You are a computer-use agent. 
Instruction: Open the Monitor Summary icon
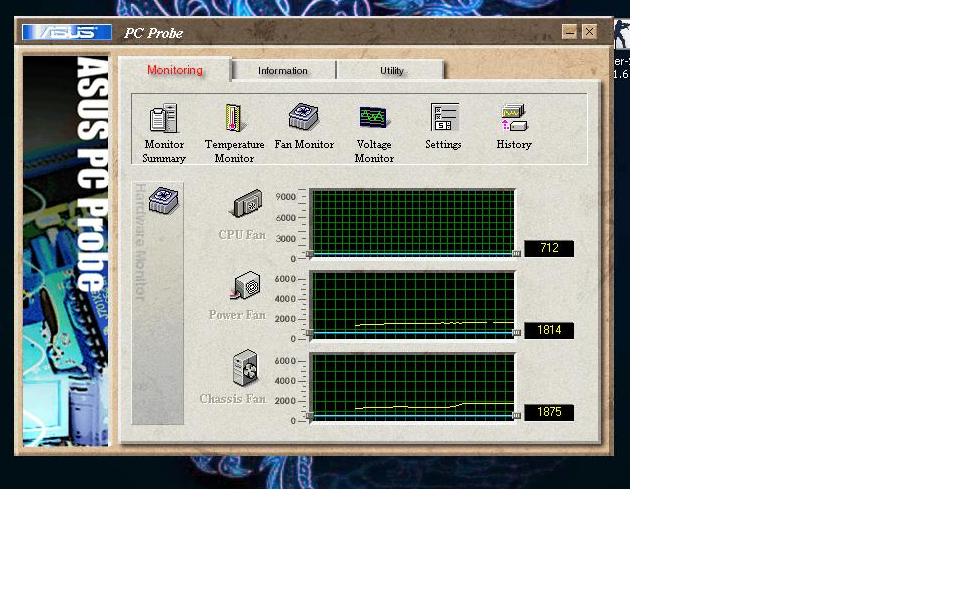point(163,118)
